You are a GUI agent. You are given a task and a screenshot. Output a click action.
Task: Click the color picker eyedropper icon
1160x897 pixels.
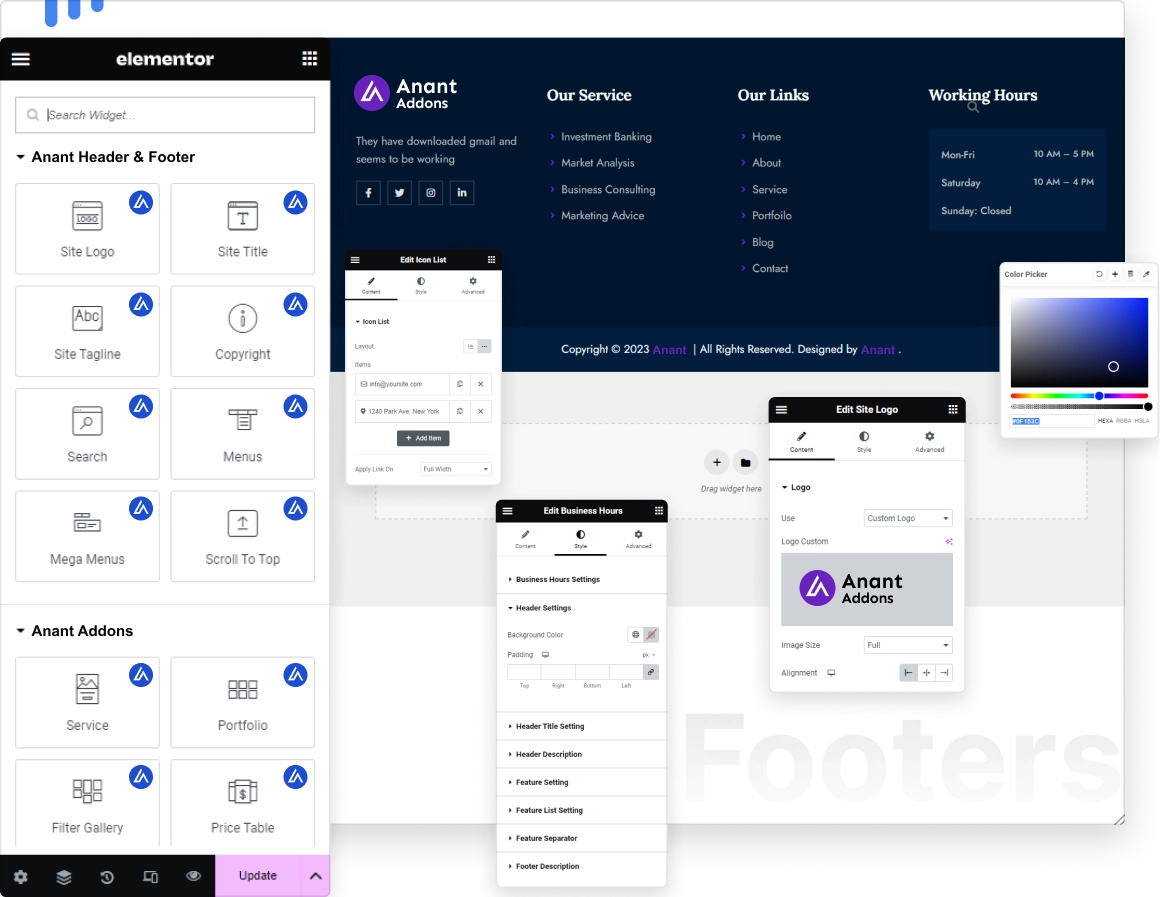tap(1146, 274)
